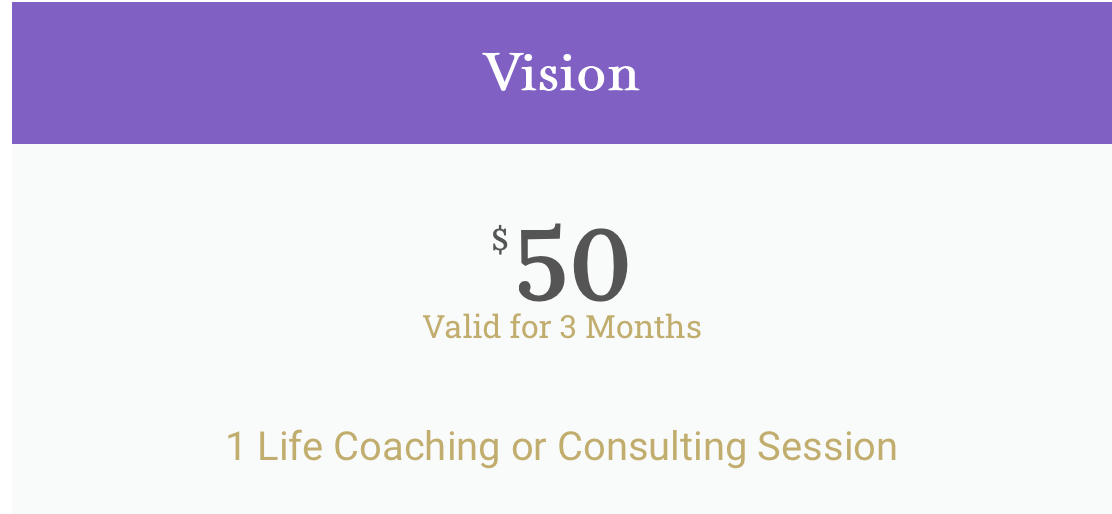Click the small dollar sign symbol

(x=500, y=240)
